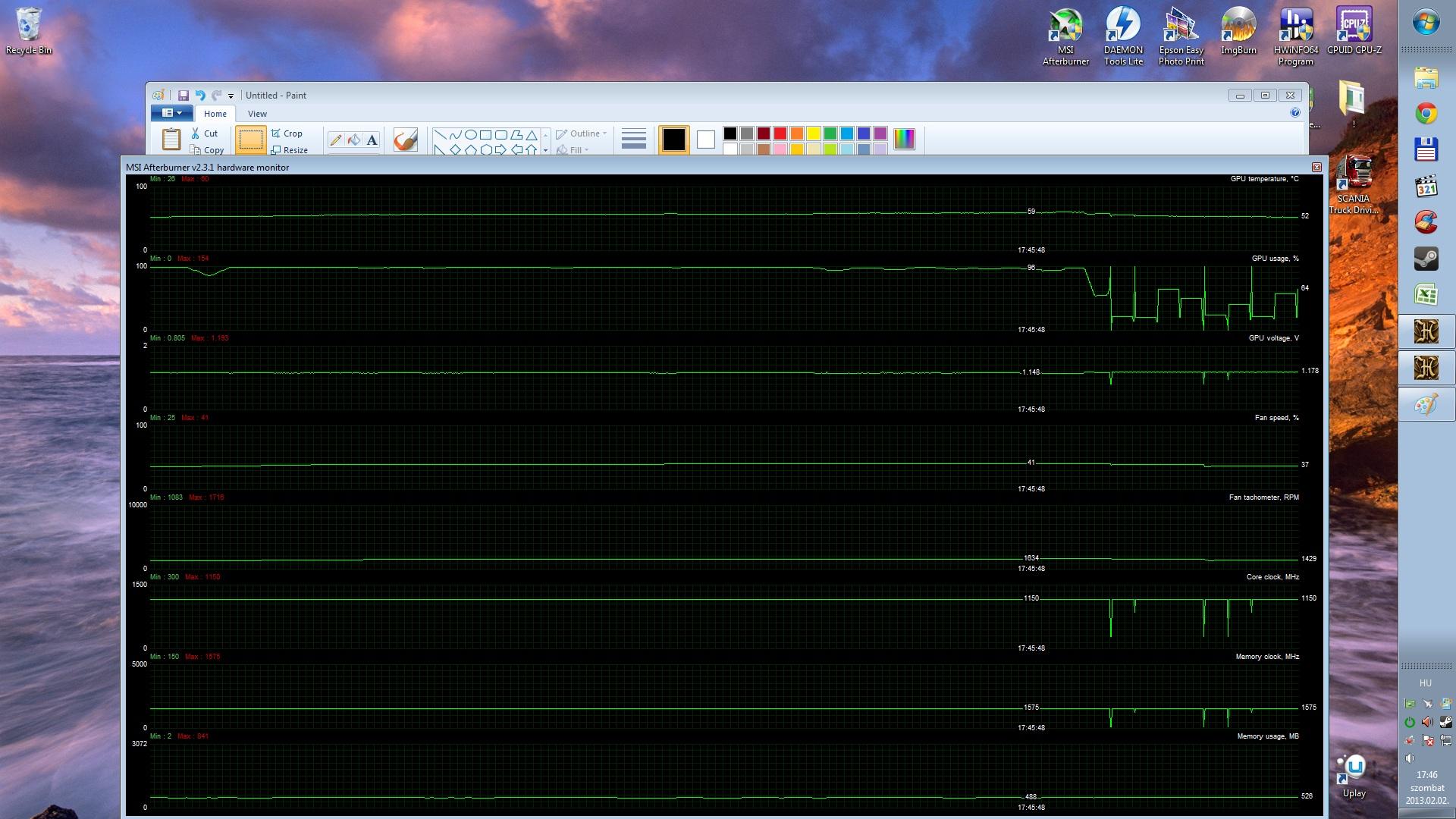
Task: Click the Crop button
Action: click(x=287, y=133)
